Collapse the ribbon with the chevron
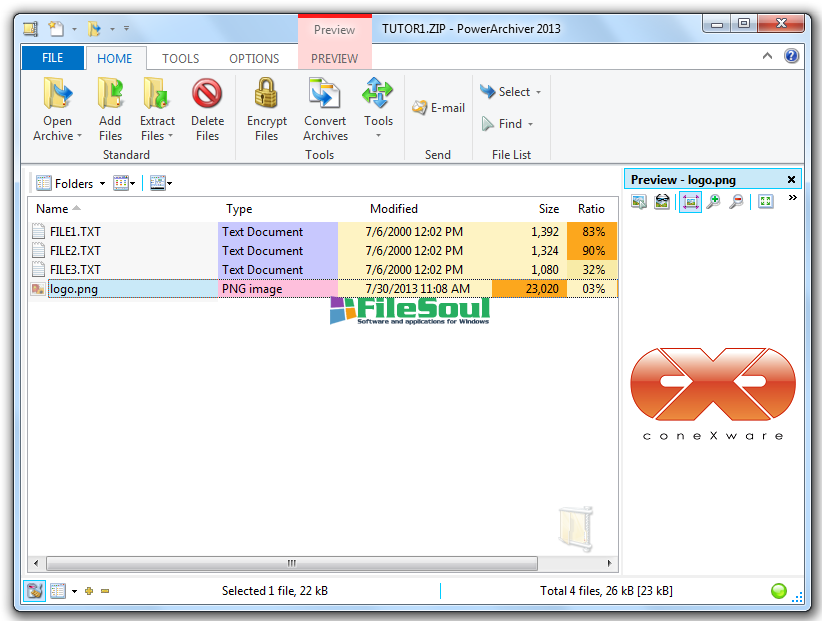 (767, 56)
